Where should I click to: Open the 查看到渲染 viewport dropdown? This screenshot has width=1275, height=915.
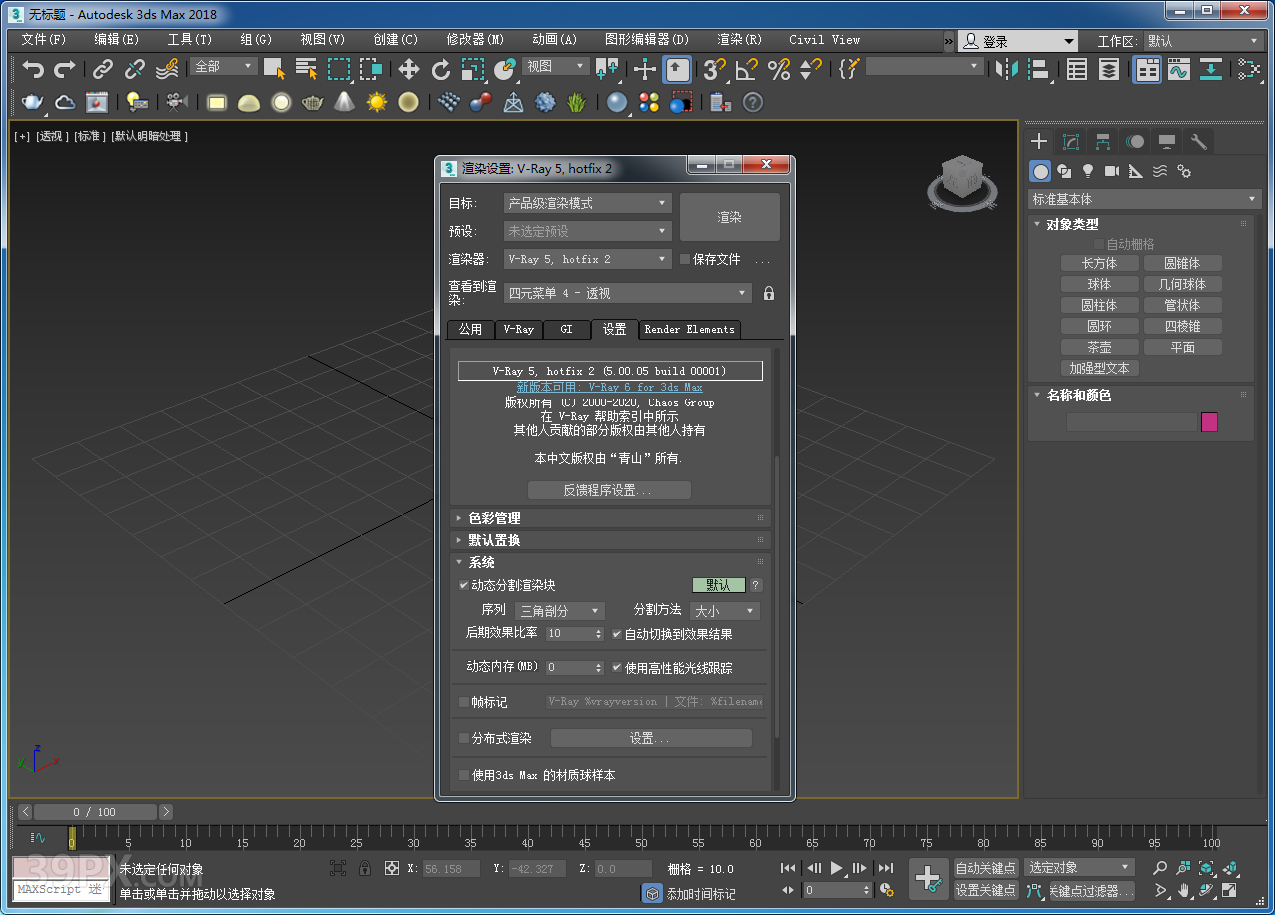627,293
